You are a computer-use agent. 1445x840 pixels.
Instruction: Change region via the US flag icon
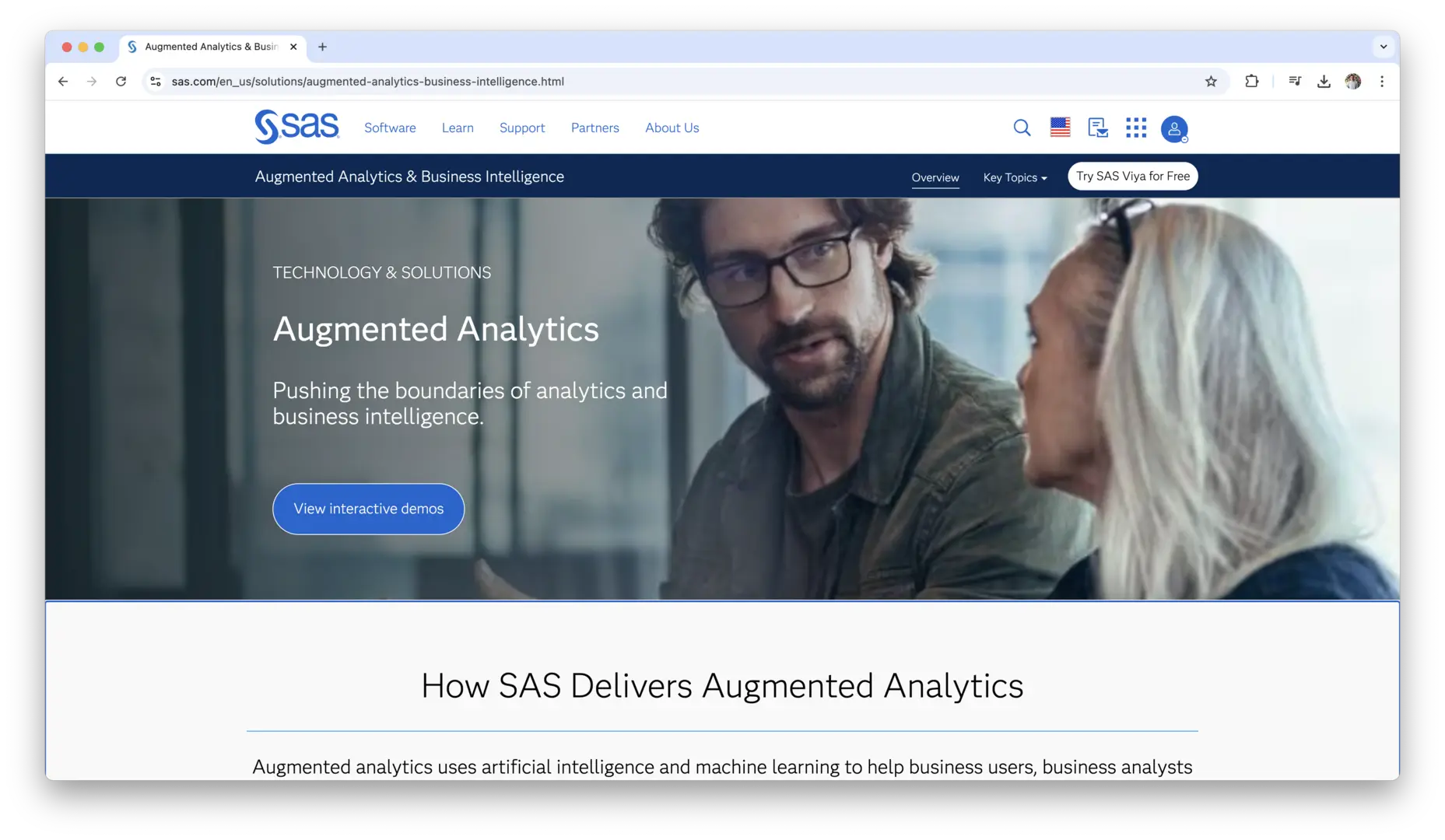click(1060, 128)
